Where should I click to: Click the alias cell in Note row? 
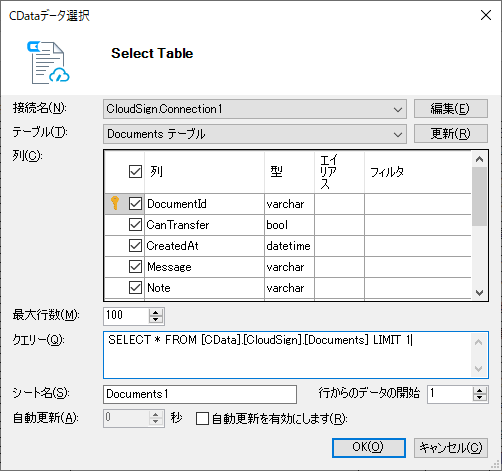pyautogui.click(x=339, y=288)
